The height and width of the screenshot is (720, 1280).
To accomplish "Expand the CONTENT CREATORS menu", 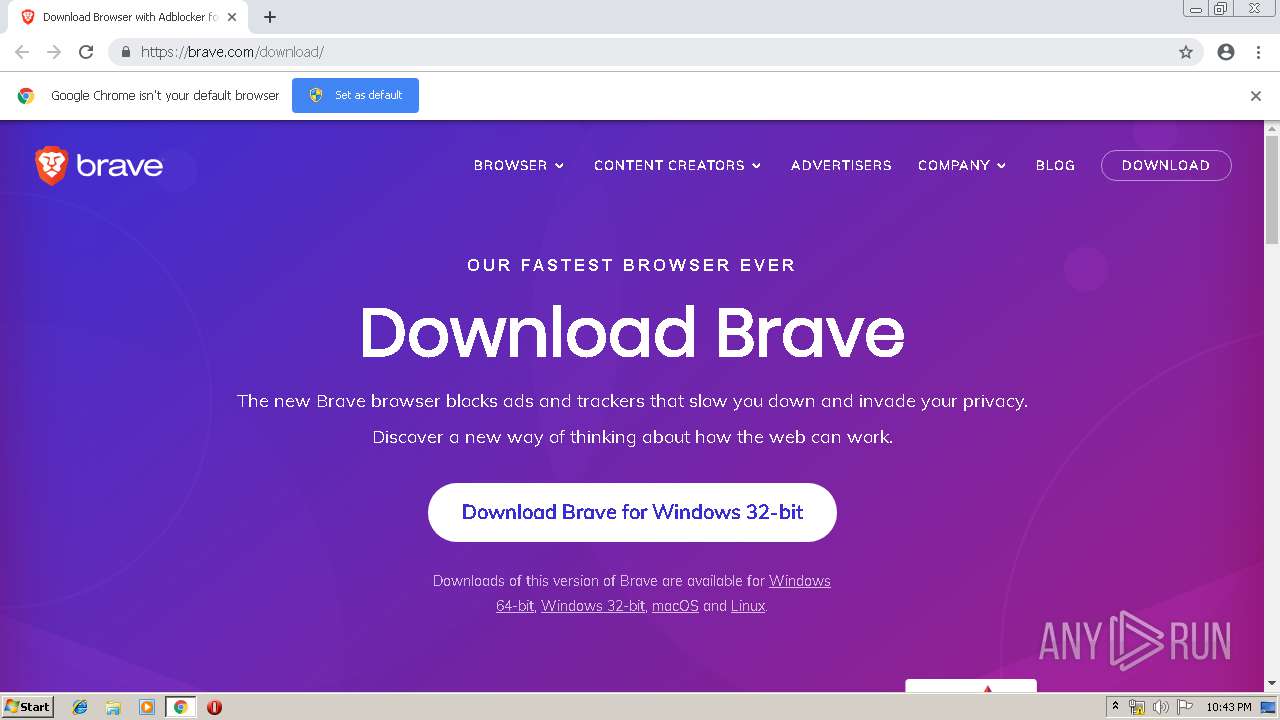I will click(678, 165).
